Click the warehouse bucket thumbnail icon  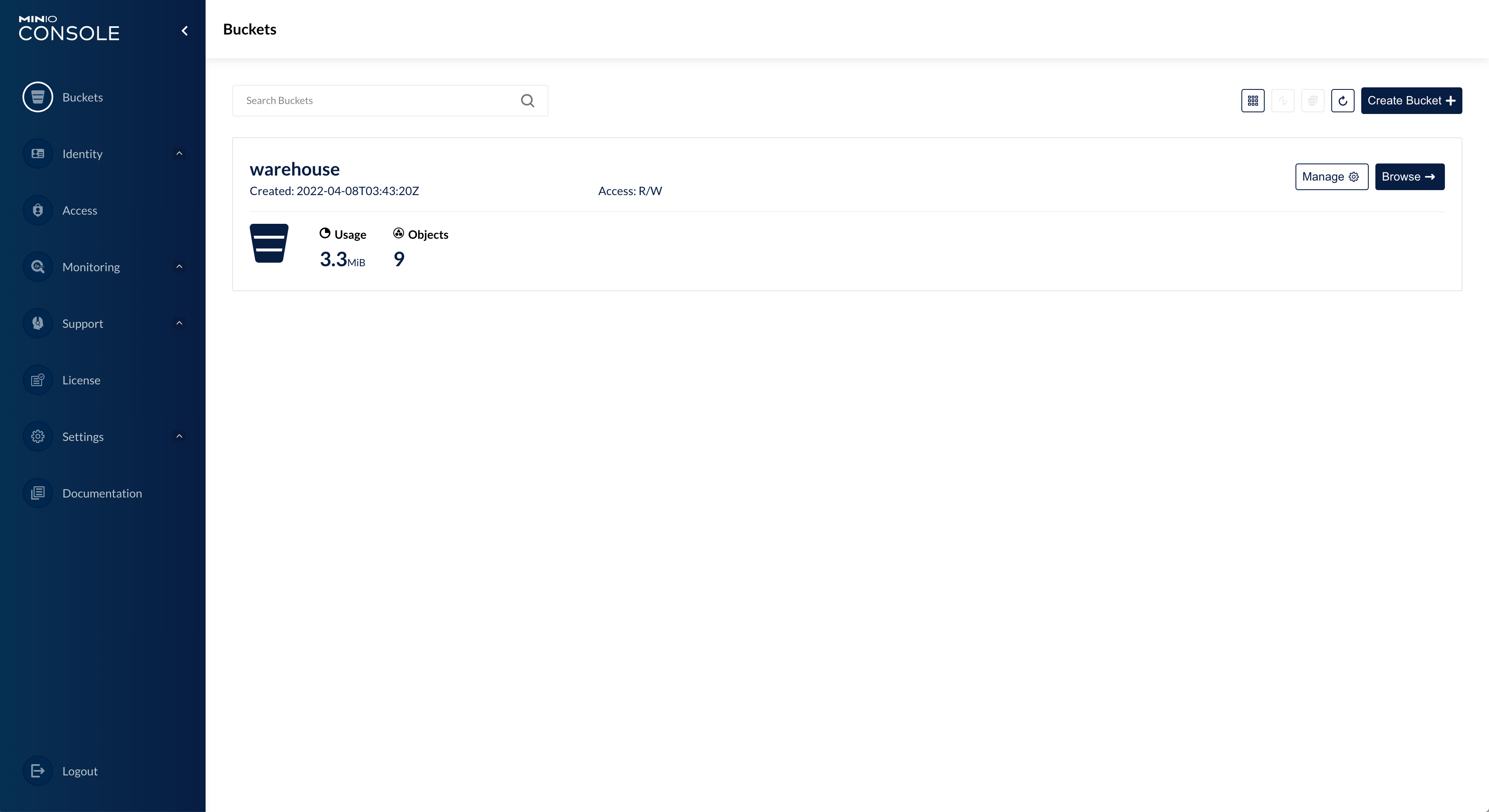pyautogui.click(x=269, y=243)
